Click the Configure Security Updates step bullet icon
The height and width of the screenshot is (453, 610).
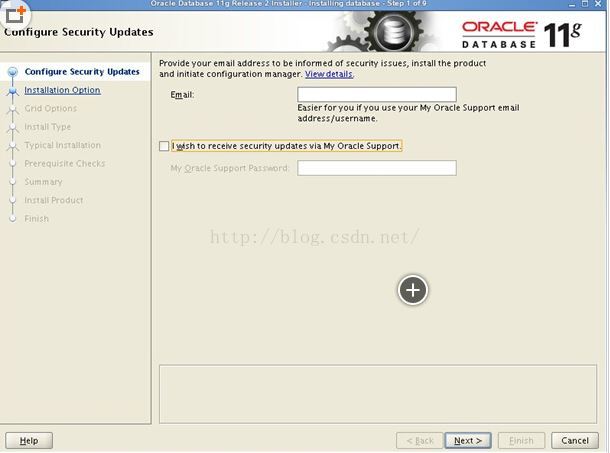(13, 72)
